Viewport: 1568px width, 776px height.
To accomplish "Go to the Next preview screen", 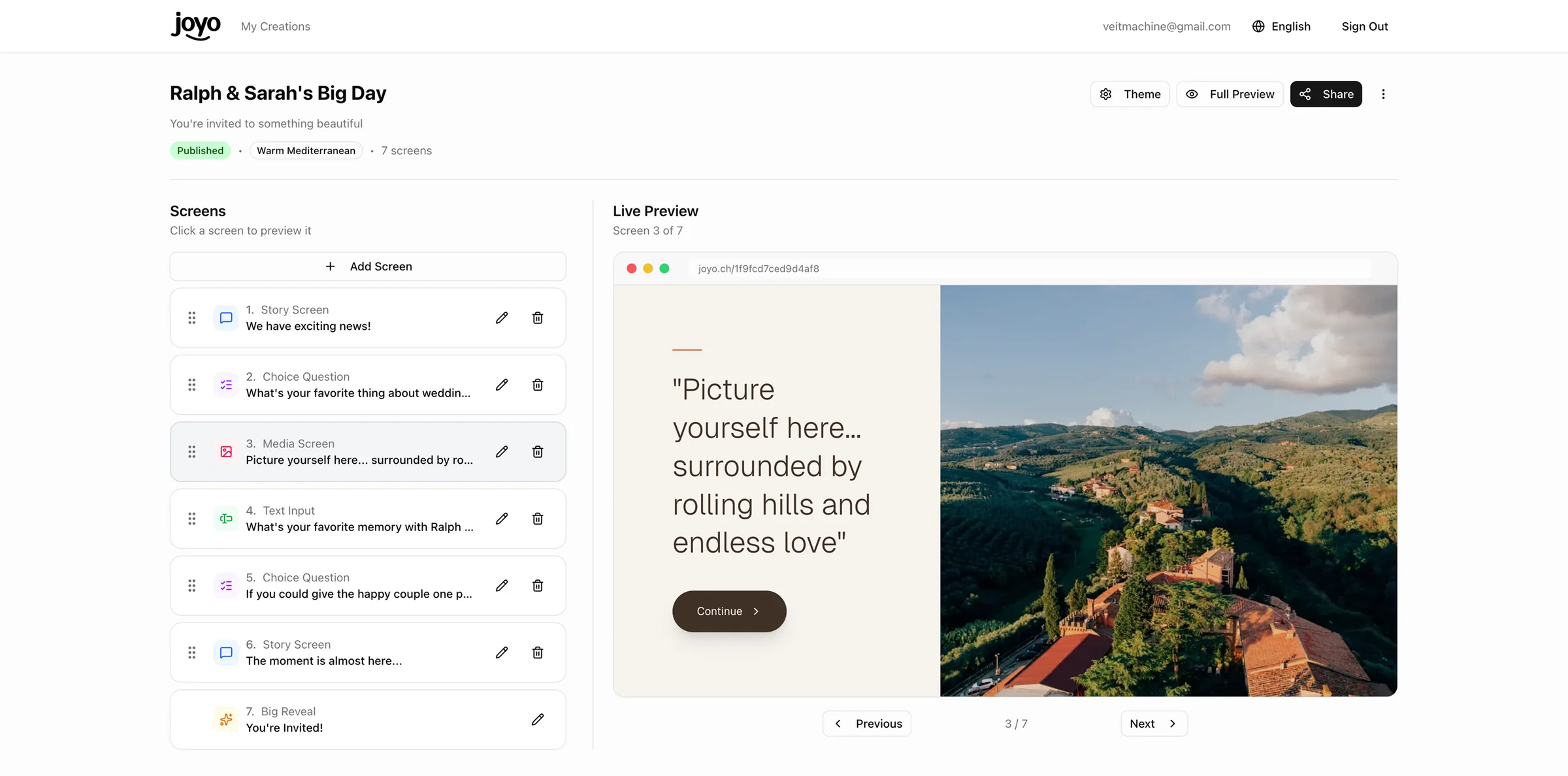I will [1154, 724].
